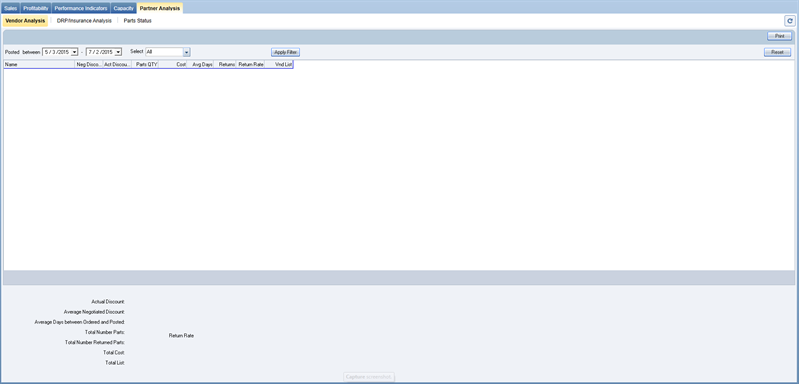Sort by the Act Discou... column header
This screenshot has width=799, height=384.
click(x=117, y=65)
